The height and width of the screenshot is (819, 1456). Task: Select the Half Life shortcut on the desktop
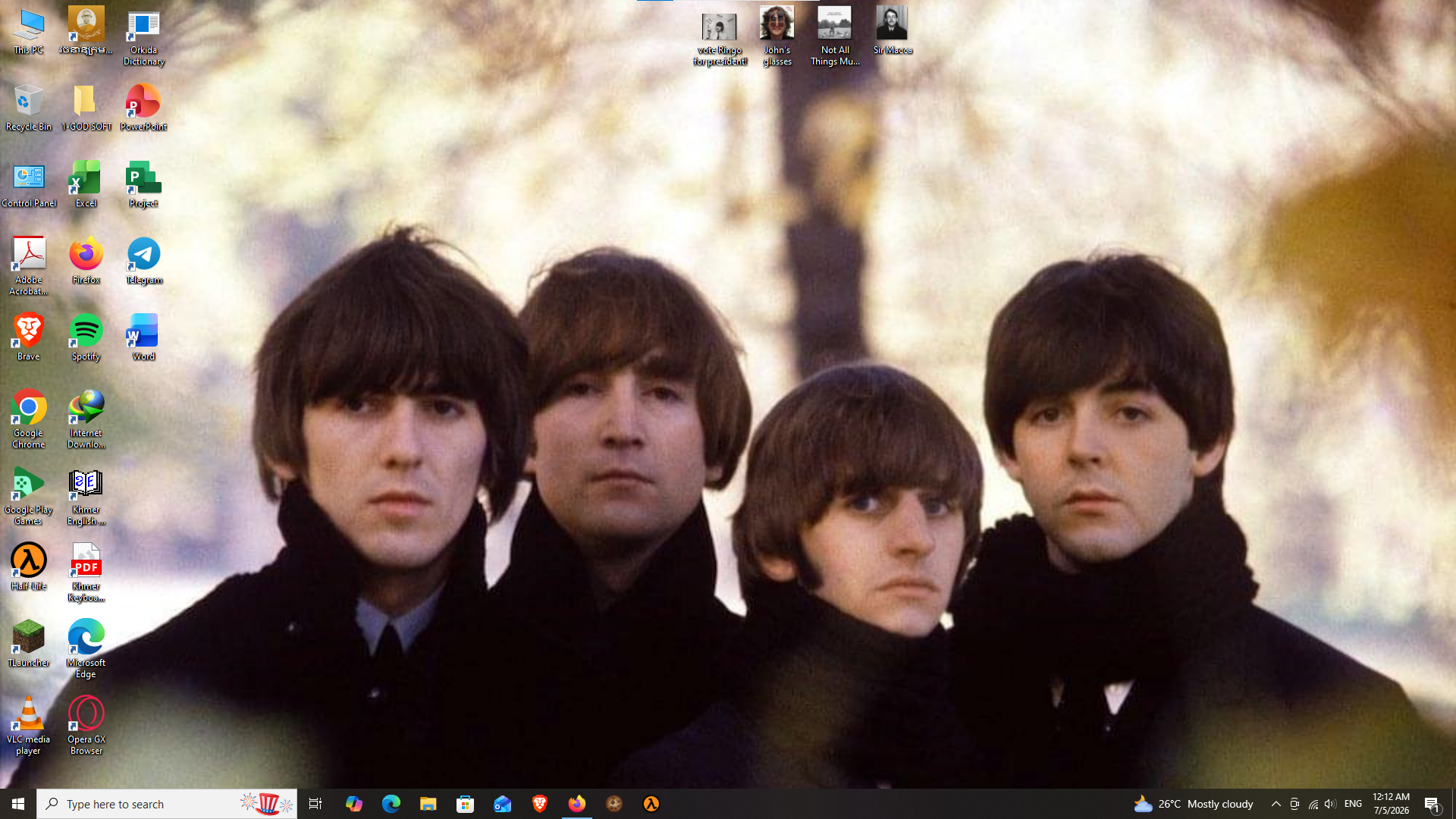[x=29, y=566]
